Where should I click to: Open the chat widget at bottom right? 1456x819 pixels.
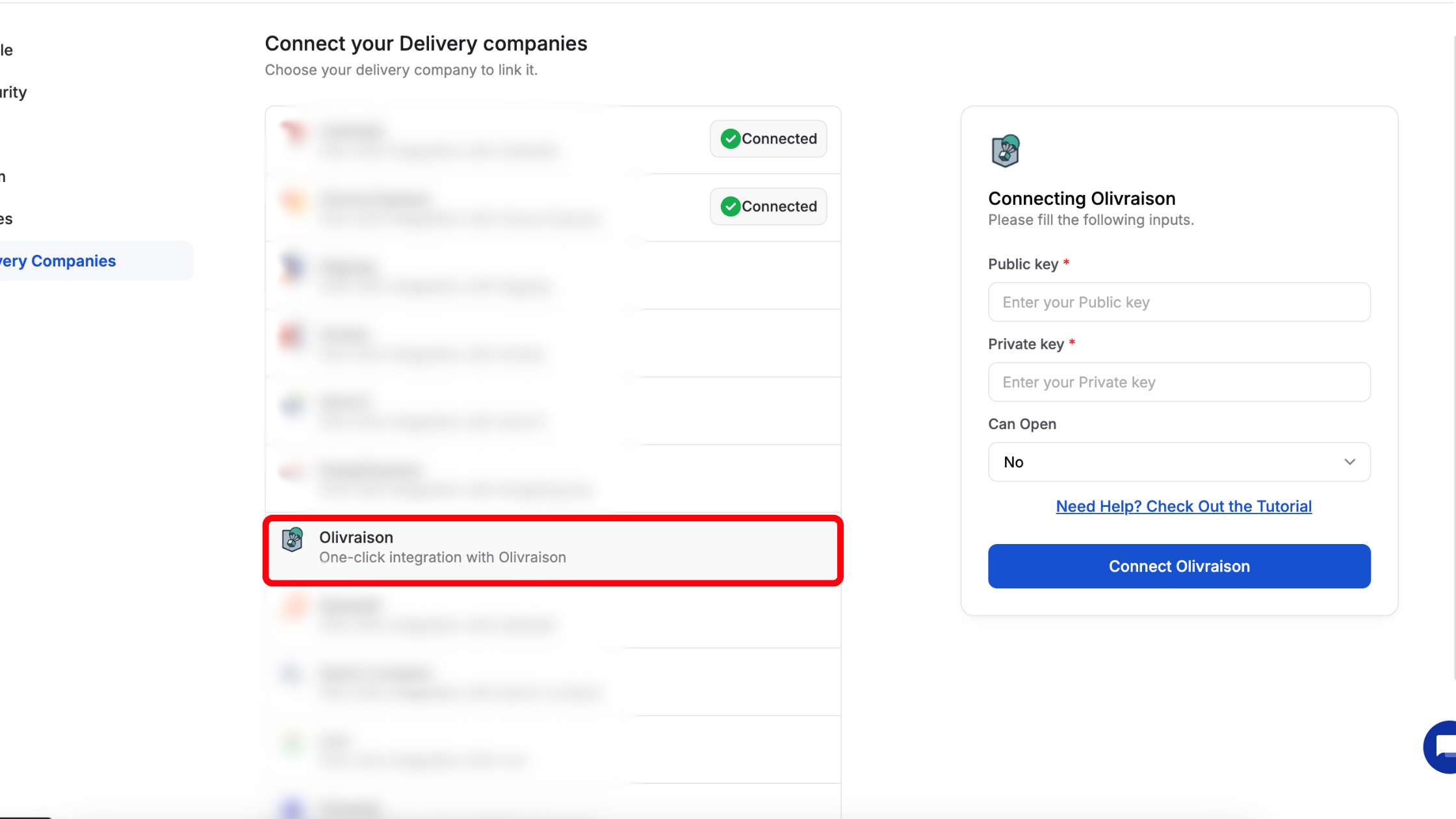click(x=1438, y=747)
